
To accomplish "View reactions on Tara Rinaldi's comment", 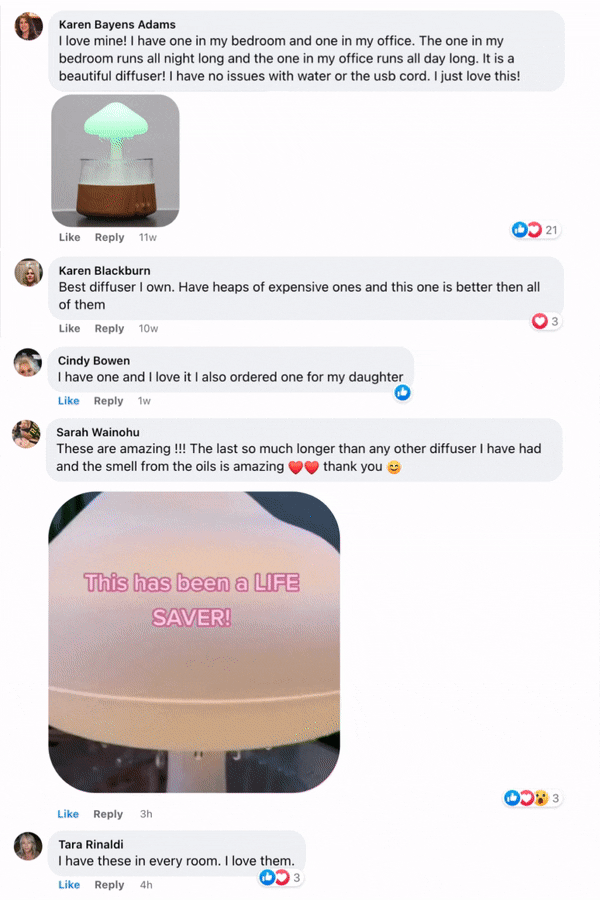I will pyautogui.click(x=280, y=877).
